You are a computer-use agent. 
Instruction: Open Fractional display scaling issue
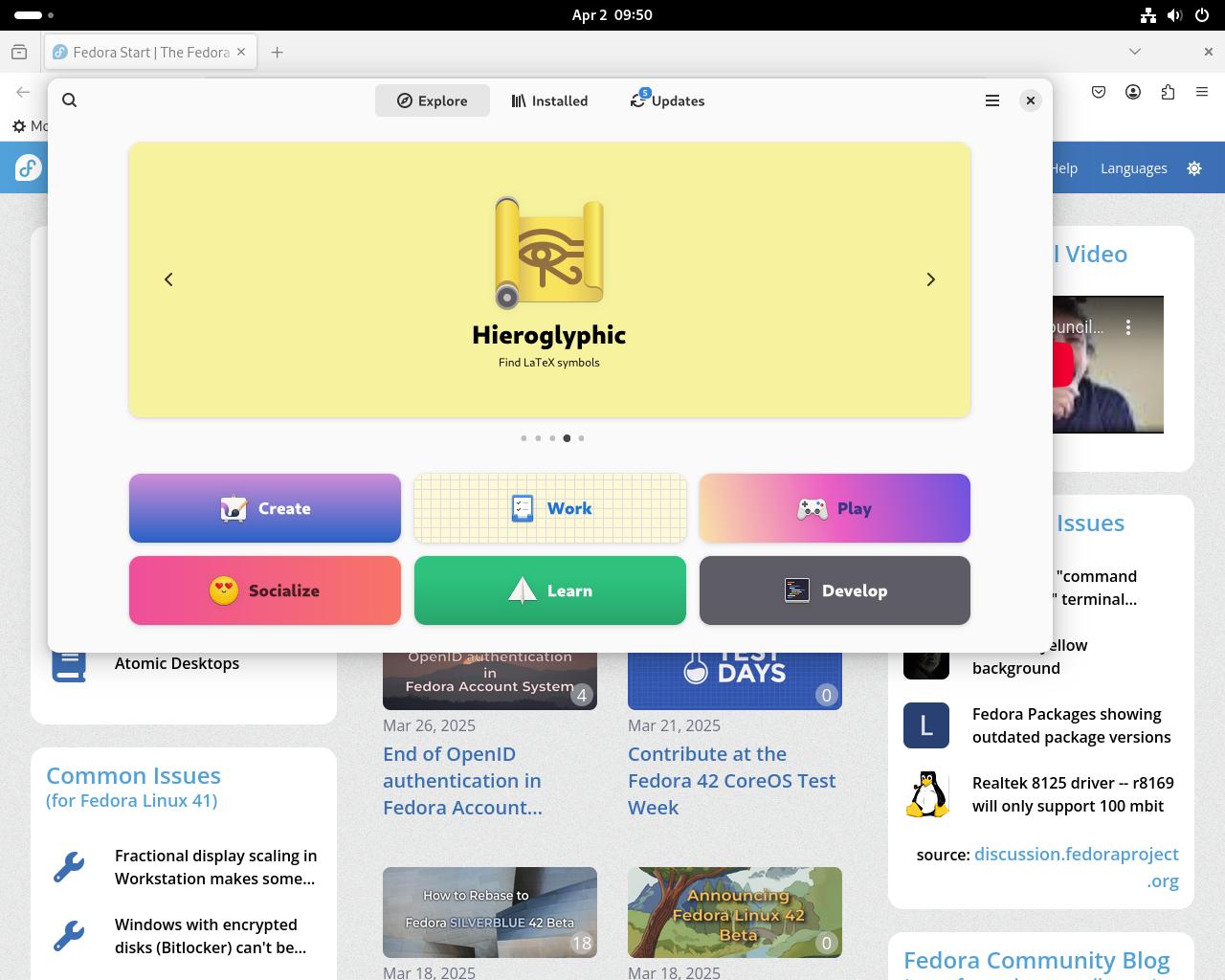point(215,867)
